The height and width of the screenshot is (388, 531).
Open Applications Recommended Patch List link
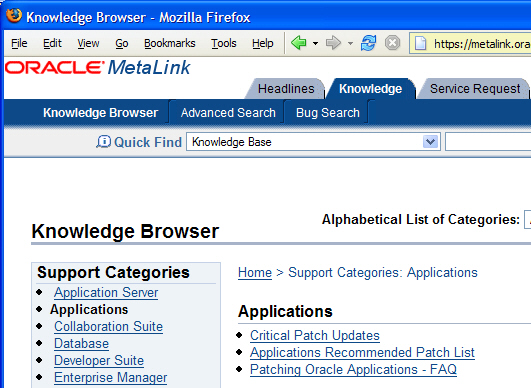point(362,352)
